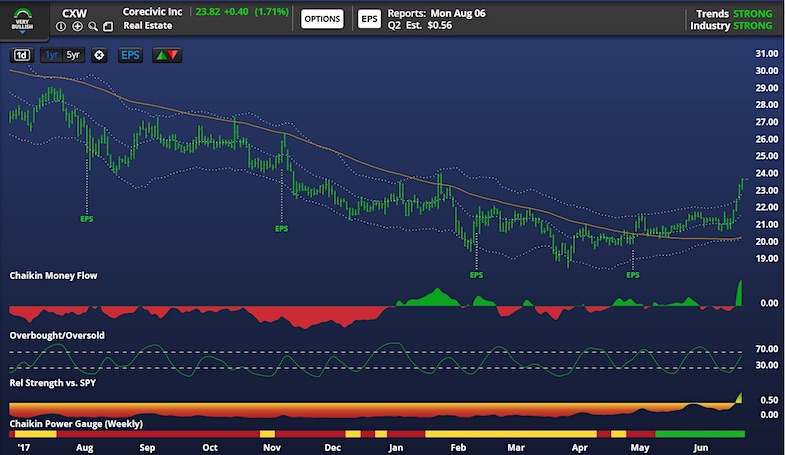Add CXW using the plus circle icon
Screen dimensions: 785x455
point(77,27)
